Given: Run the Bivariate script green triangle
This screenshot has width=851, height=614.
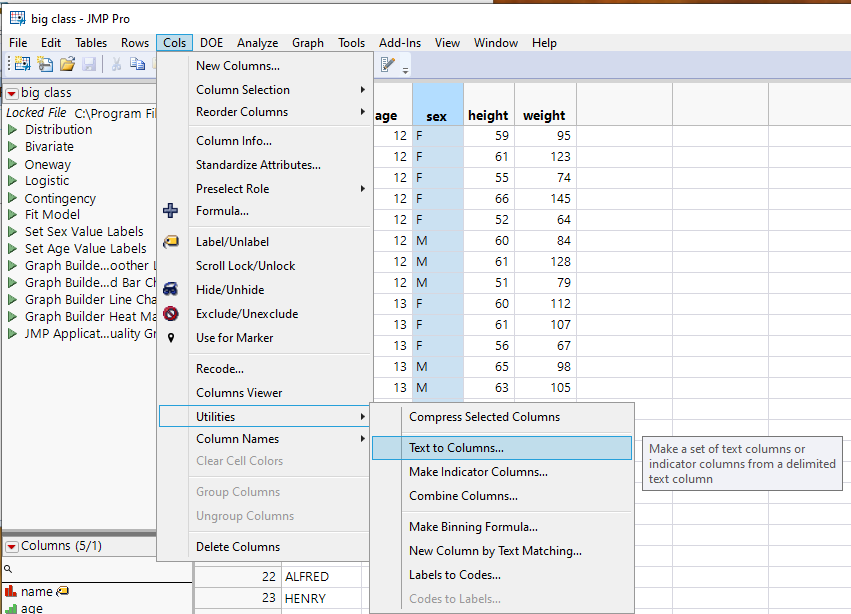Looking at the screenshot, I should [x=12, y=147].
